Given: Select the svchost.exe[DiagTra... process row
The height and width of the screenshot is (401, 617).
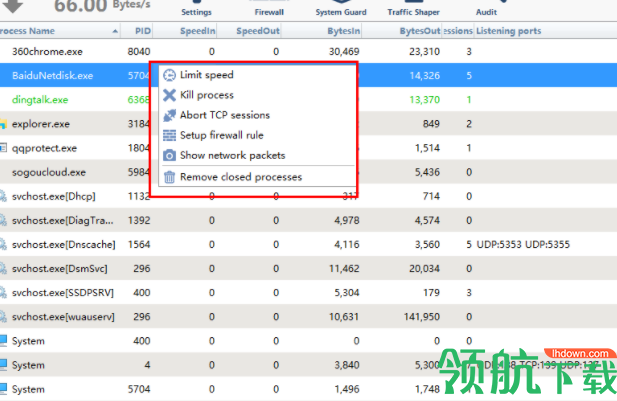Looking at the screenshot, I should point(308,220).
